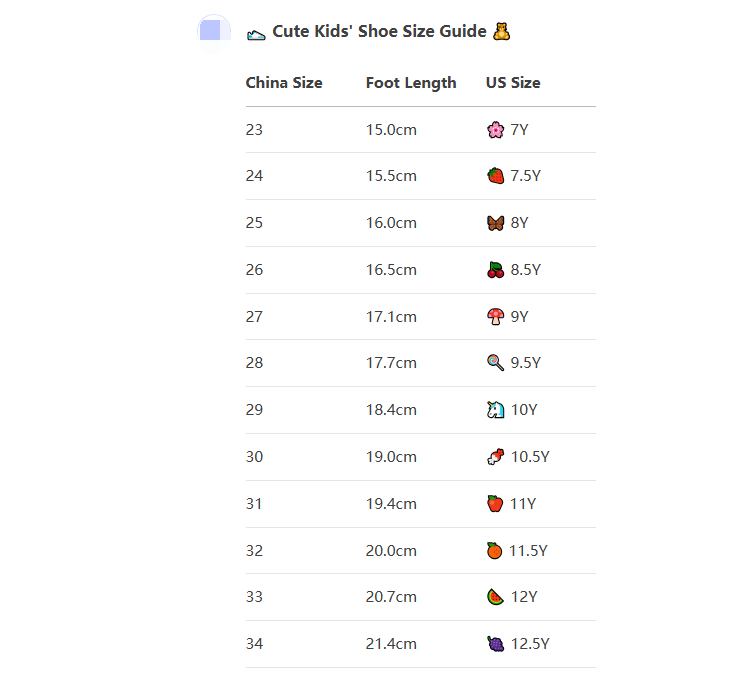Screen dimensions: 747x678
Task: Click the teddy bear emoji in the title
Action: [x=502, y=32]
